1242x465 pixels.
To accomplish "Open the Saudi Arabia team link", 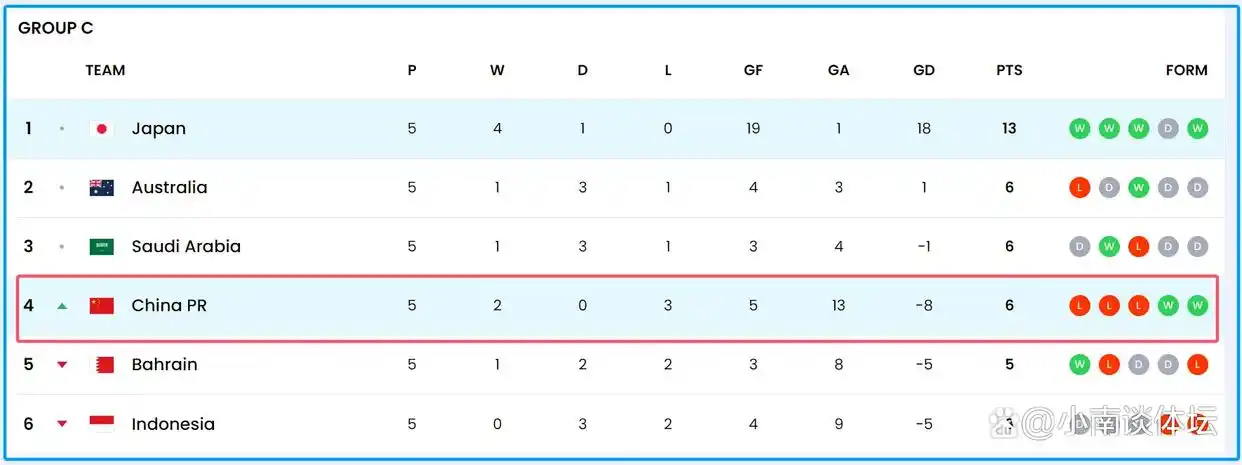I will coord(186,246).
